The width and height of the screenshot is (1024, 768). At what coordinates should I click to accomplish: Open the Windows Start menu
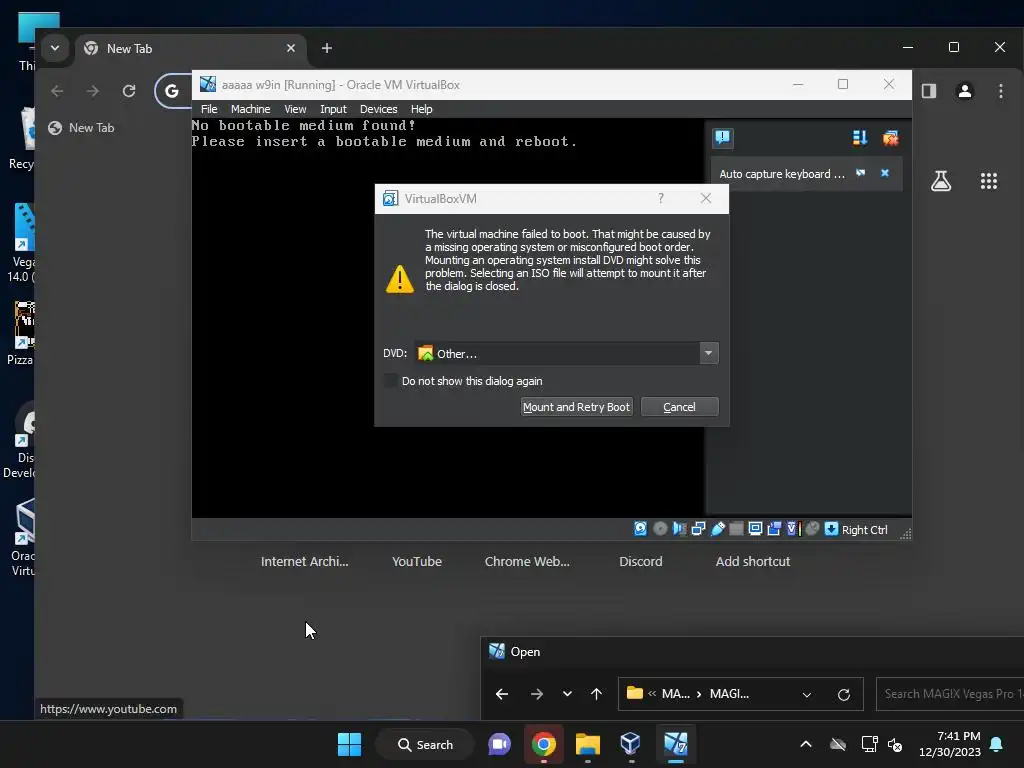tap(349, 744)
